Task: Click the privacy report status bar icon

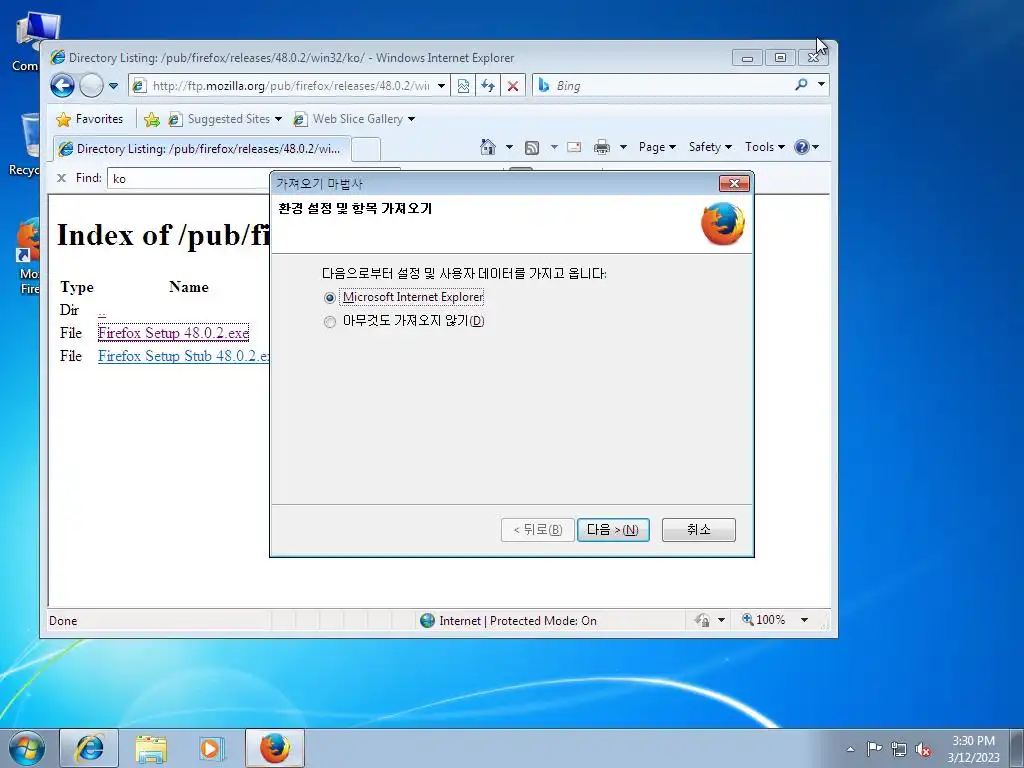Action: [703, 620]
